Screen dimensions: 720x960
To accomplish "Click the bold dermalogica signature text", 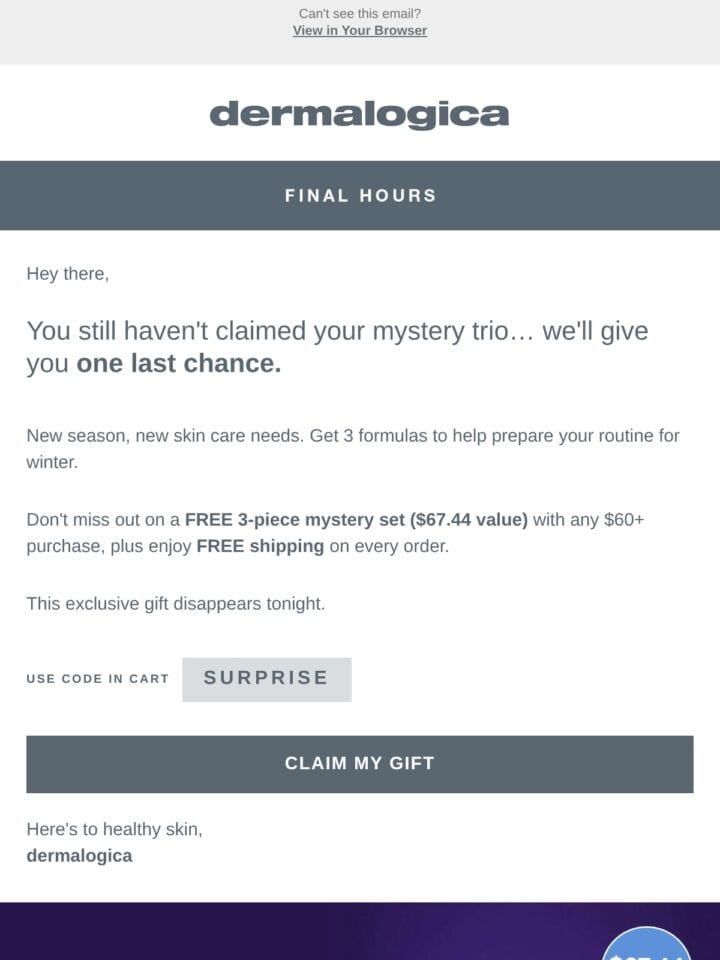I will (x=79, y=856).
